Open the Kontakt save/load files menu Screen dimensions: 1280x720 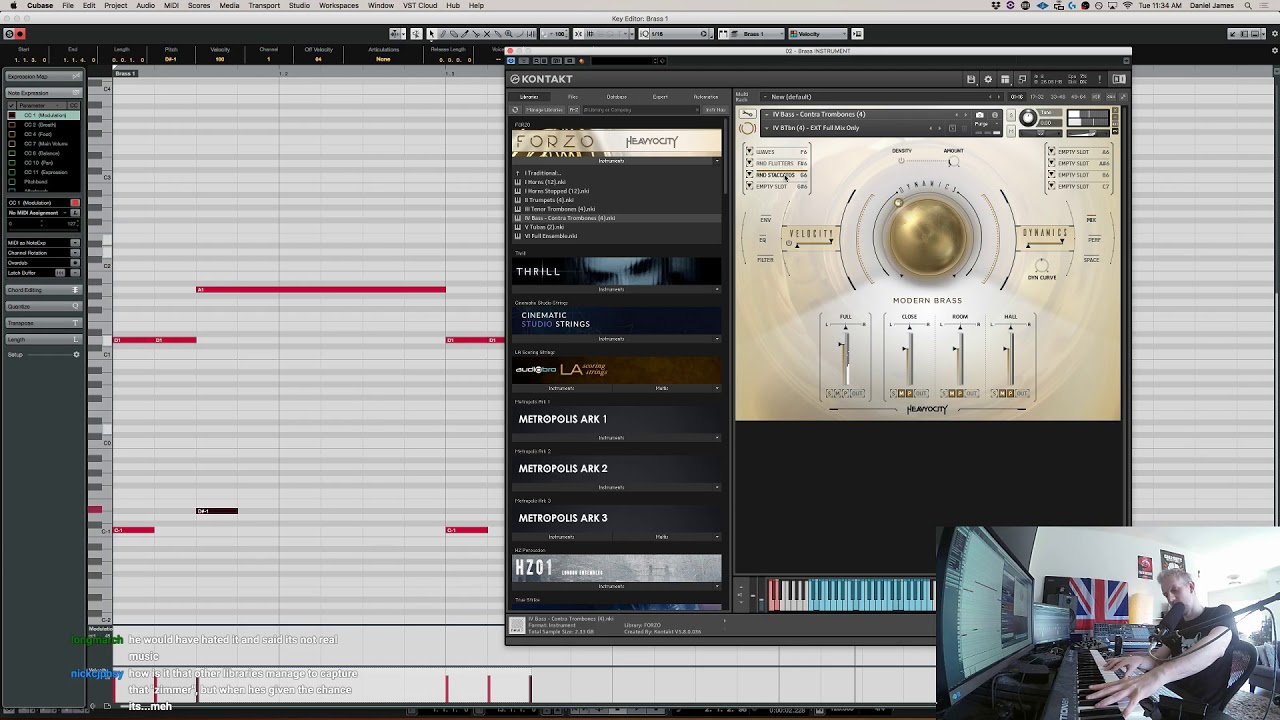[x=971, y=79]
